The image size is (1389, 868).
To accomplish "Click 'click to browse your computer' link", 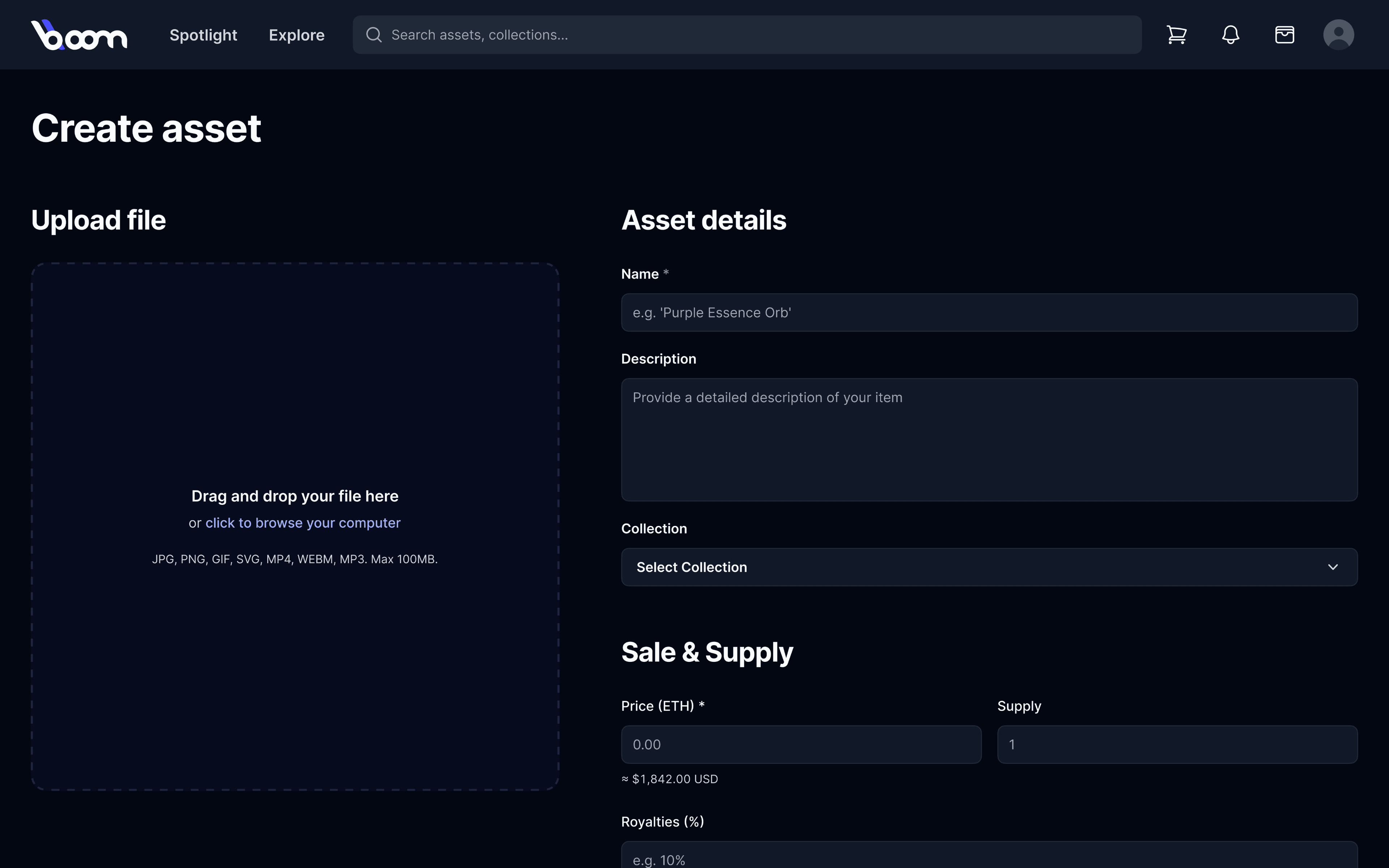I will (x=303, y=523).
